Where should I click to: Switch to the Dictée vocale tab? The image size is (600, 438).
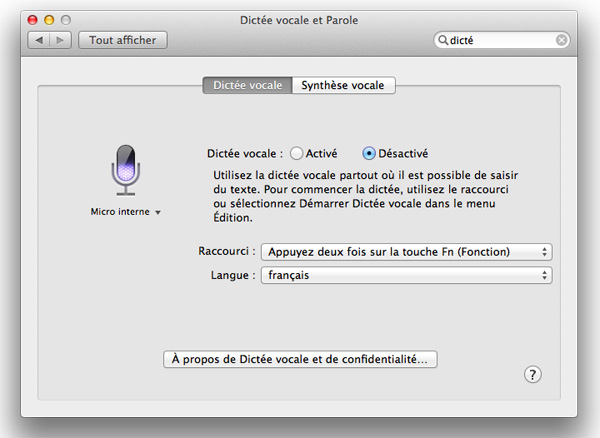point(248,86)
